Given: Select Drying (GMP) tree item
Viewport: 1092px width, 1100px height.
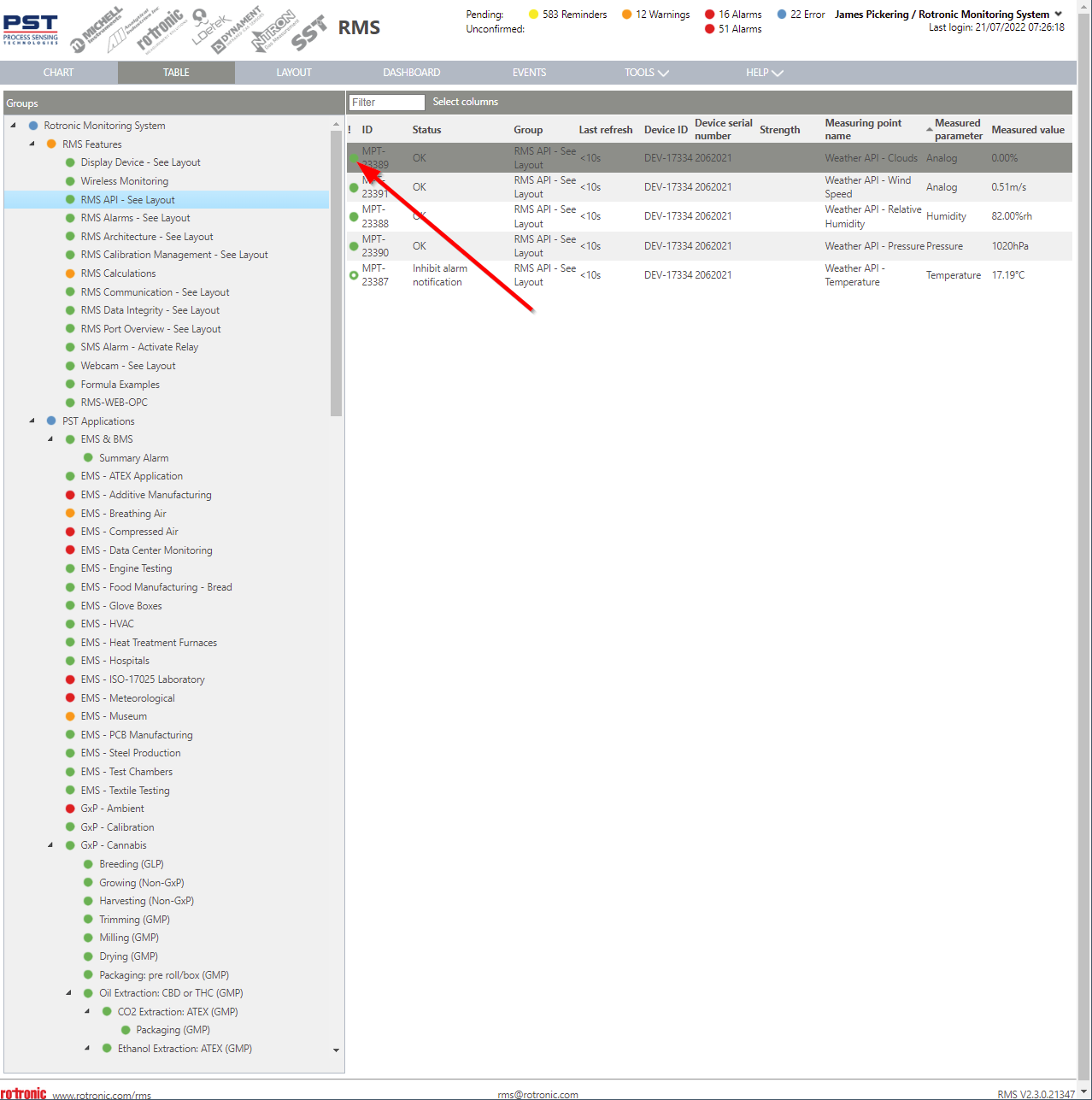Looking at the screenshot, I should tap(128, 956).
